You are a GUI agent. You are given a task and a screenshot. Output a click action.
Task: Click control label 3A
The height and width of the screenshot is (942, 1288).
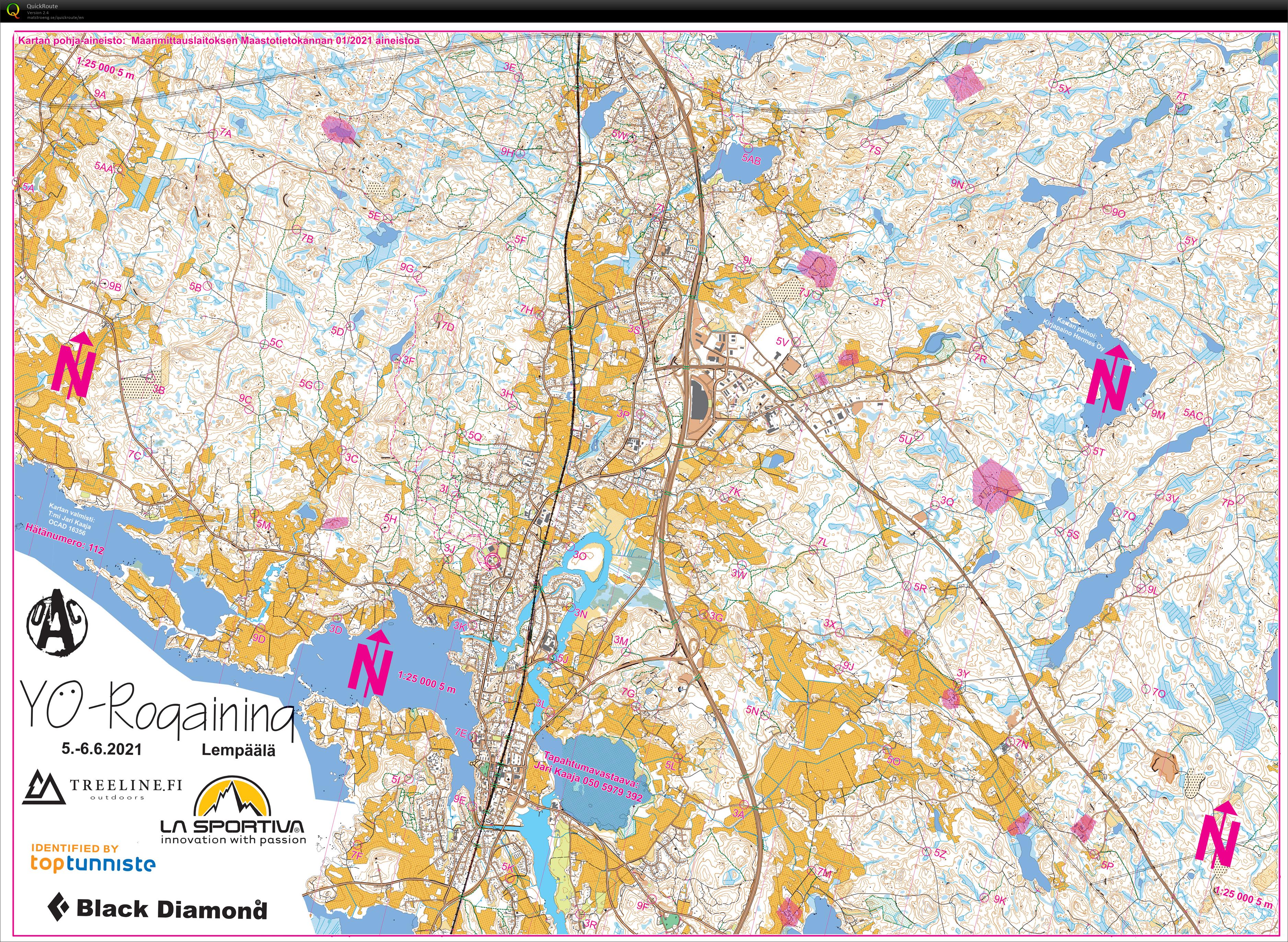739,814
